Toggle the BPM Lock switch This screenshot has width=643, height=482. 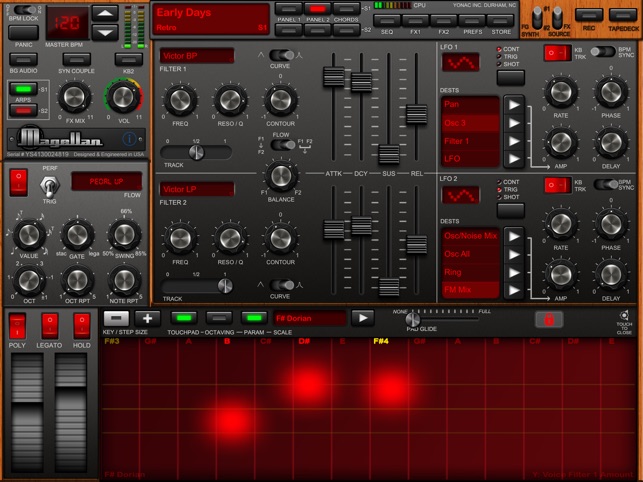tap(24, 9)
